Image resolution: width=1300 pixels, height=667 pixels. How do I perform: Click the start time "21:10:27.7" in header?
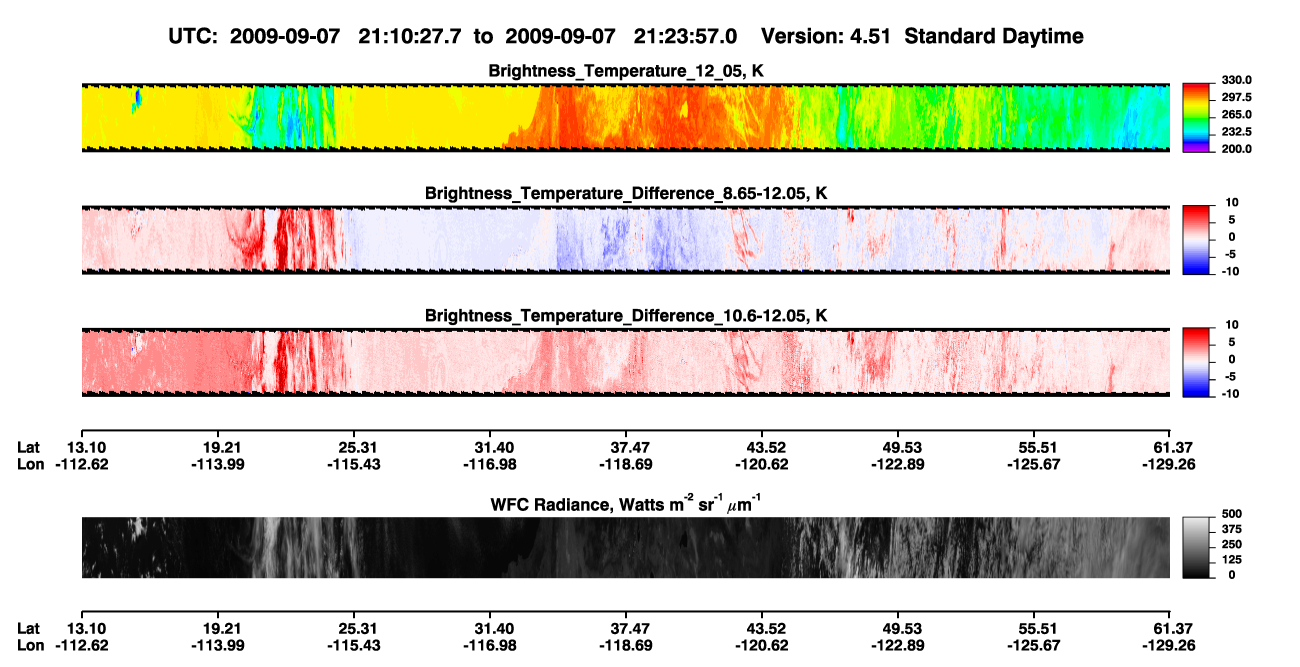(408, 37)
